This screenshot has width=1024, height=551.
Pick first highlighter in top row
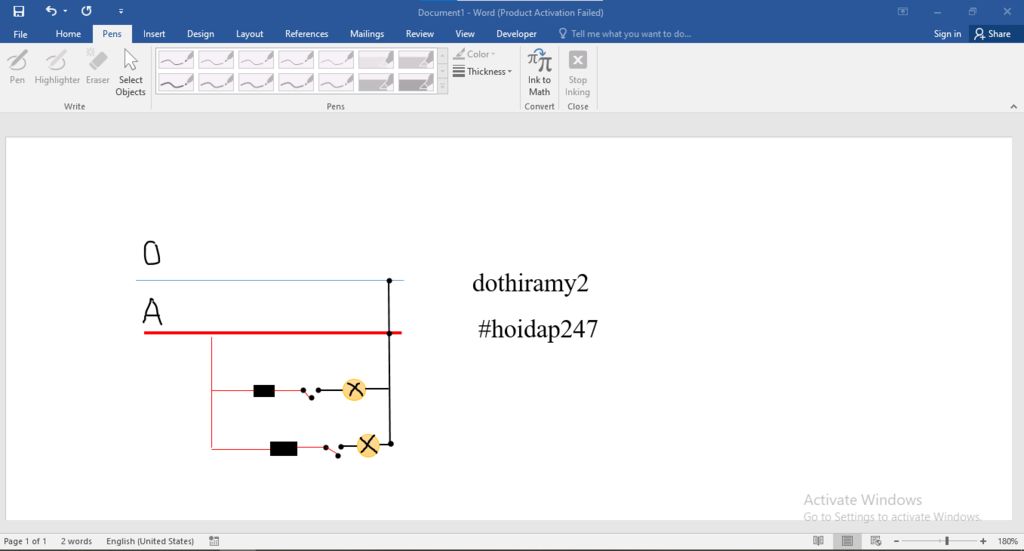click(376, 60)
